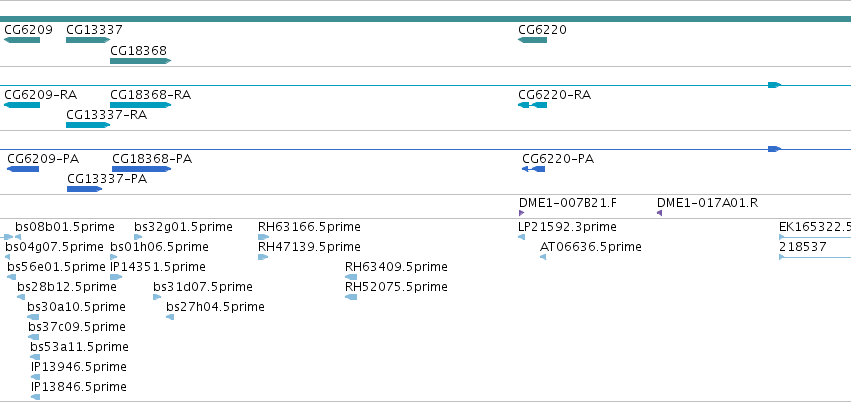Select the RH63166.5prime EST arrow
Image resolution: width=851 pixels, height=402 pixels.
click(x=263, y=237)
